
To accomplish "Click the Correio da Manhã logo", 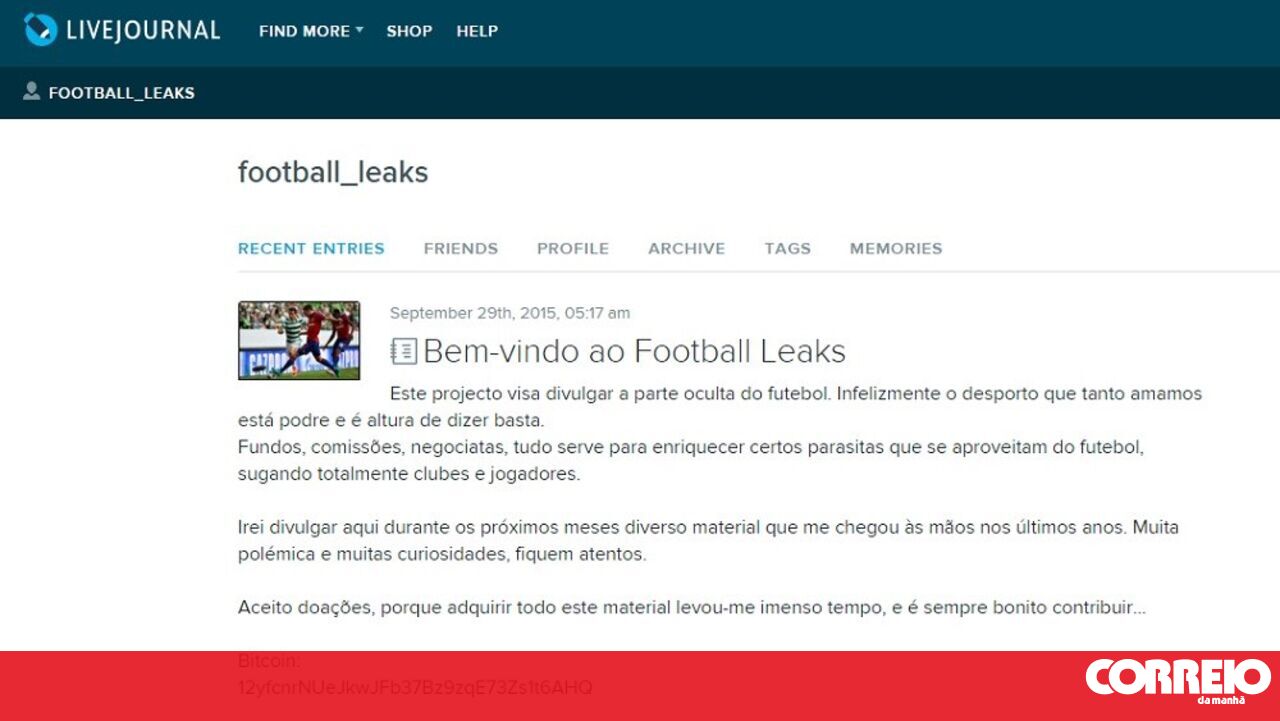I will point(1178,680).
